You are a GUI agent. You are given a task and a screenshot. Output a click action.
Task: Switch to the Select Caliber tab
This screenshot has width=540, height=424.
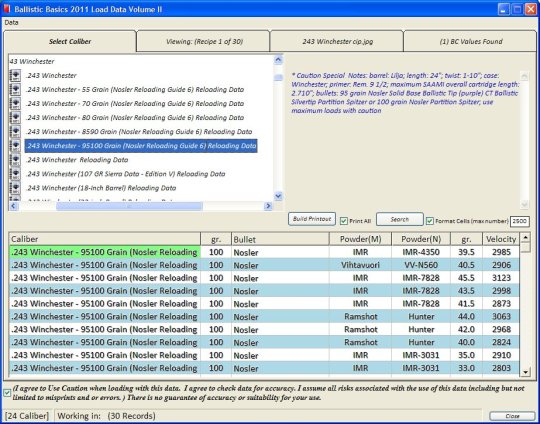[70, 41]
